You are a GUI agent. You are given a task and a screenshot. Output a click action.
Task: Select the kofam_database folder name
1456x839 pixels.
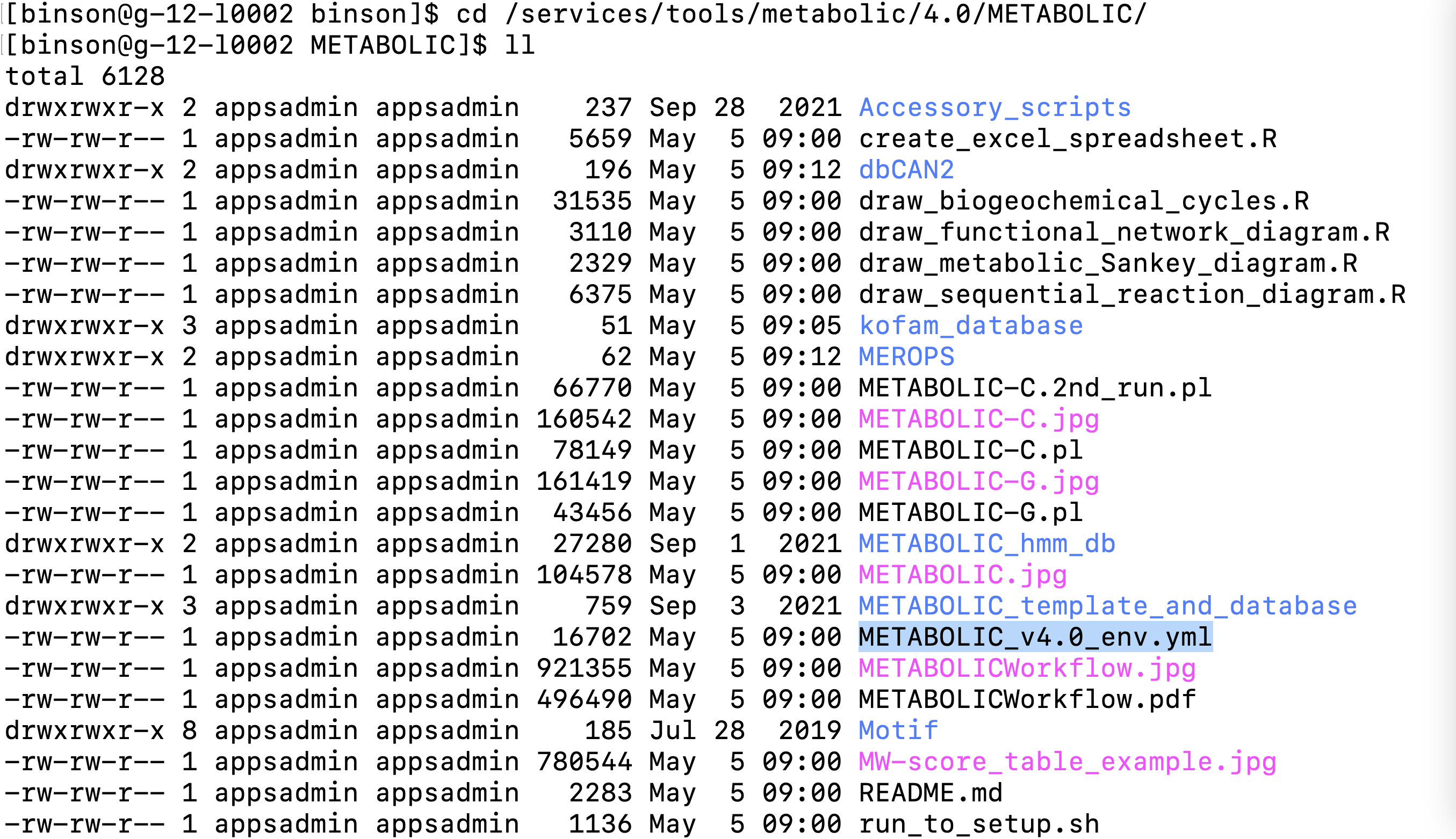968,324
